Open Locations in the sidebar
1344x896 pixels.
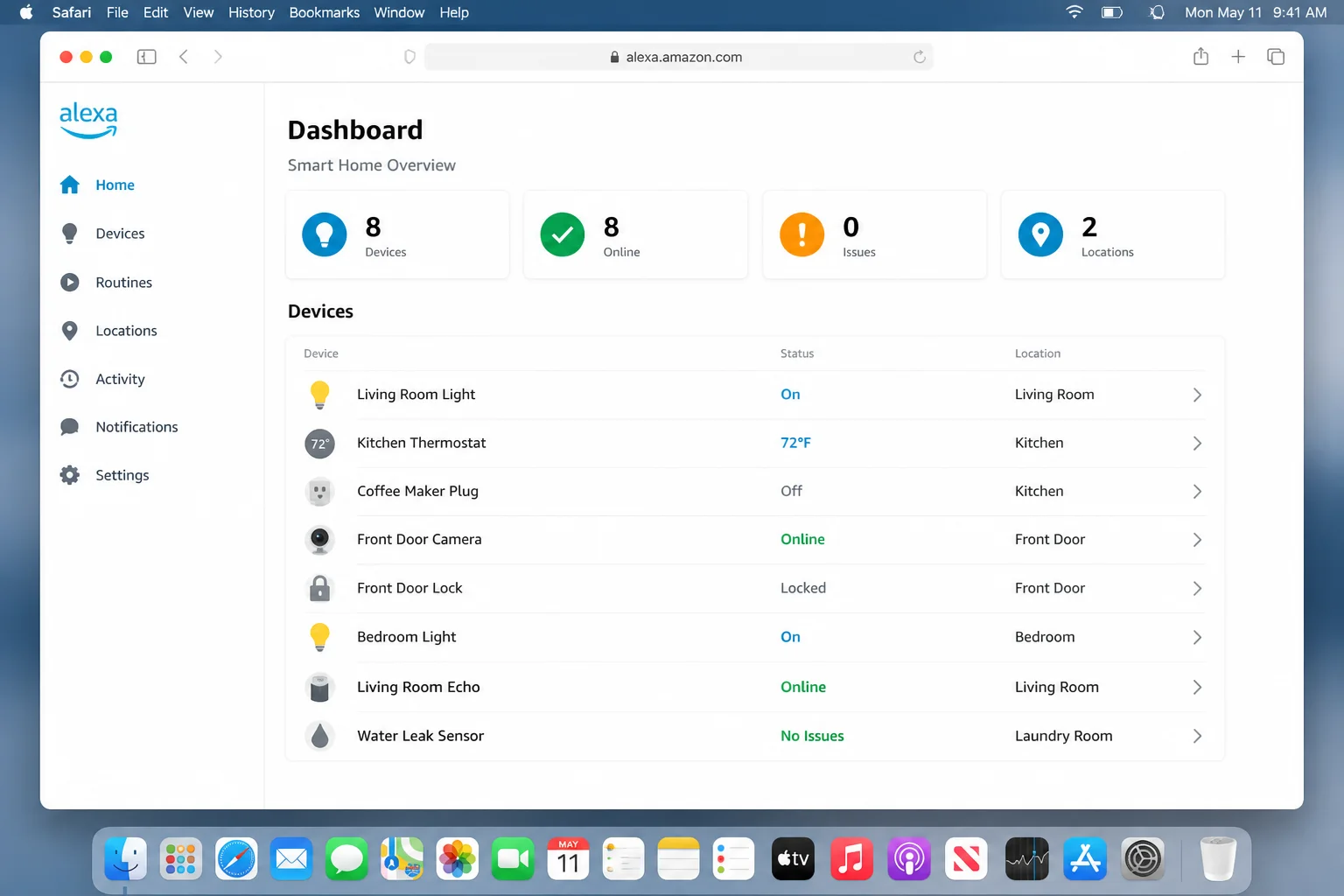coord(108,331)
